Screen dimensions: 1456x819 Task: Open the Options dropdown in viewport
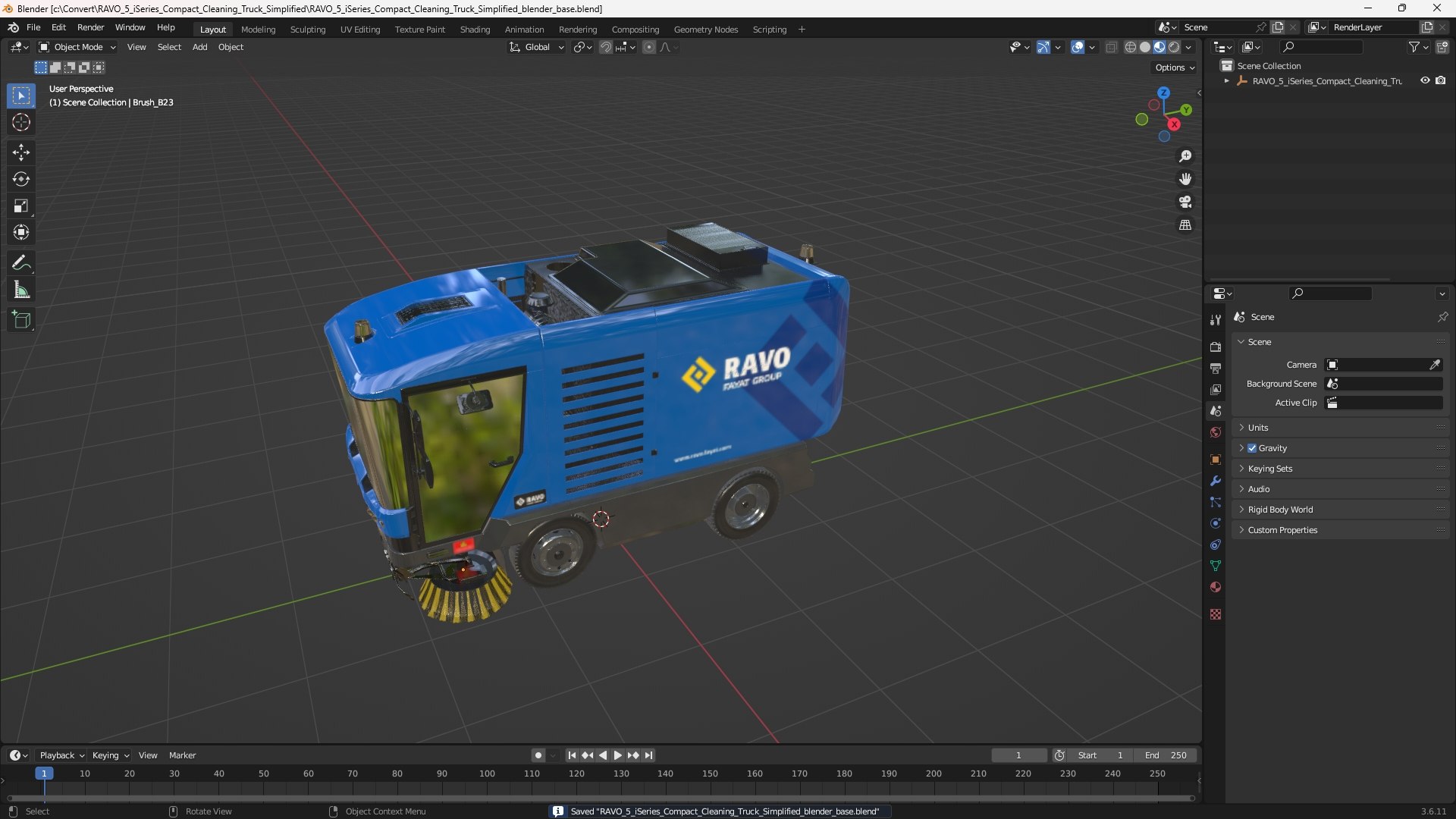[1175, 67]
